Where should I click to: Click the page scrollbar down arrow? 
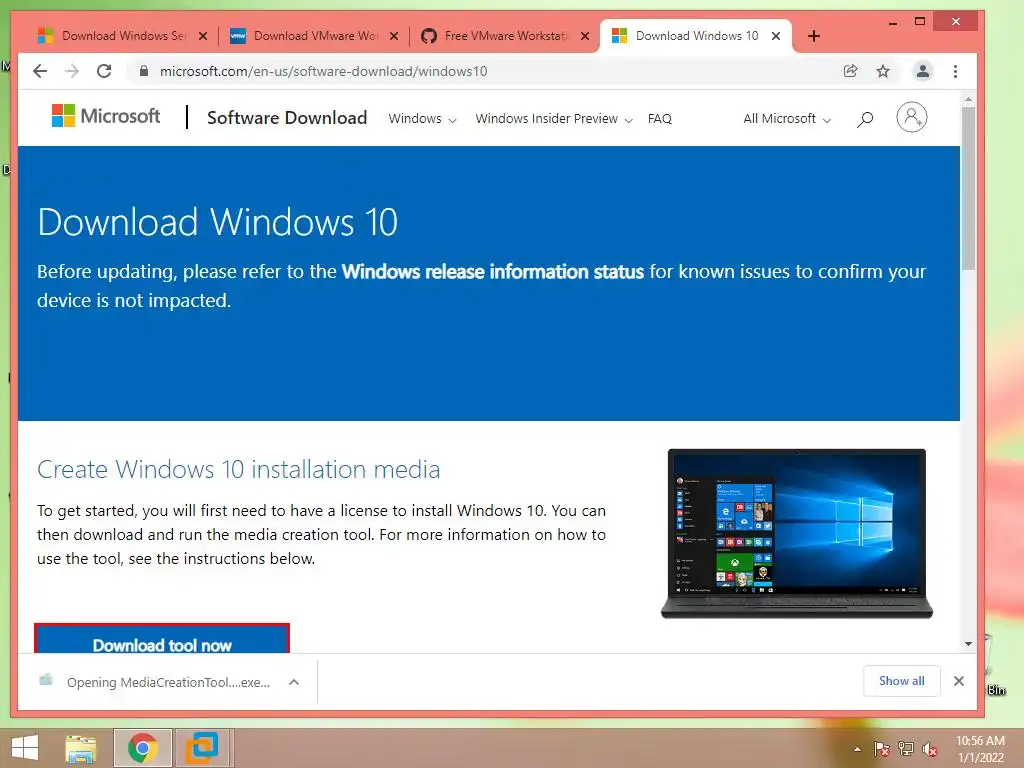[x=968, y=644]
